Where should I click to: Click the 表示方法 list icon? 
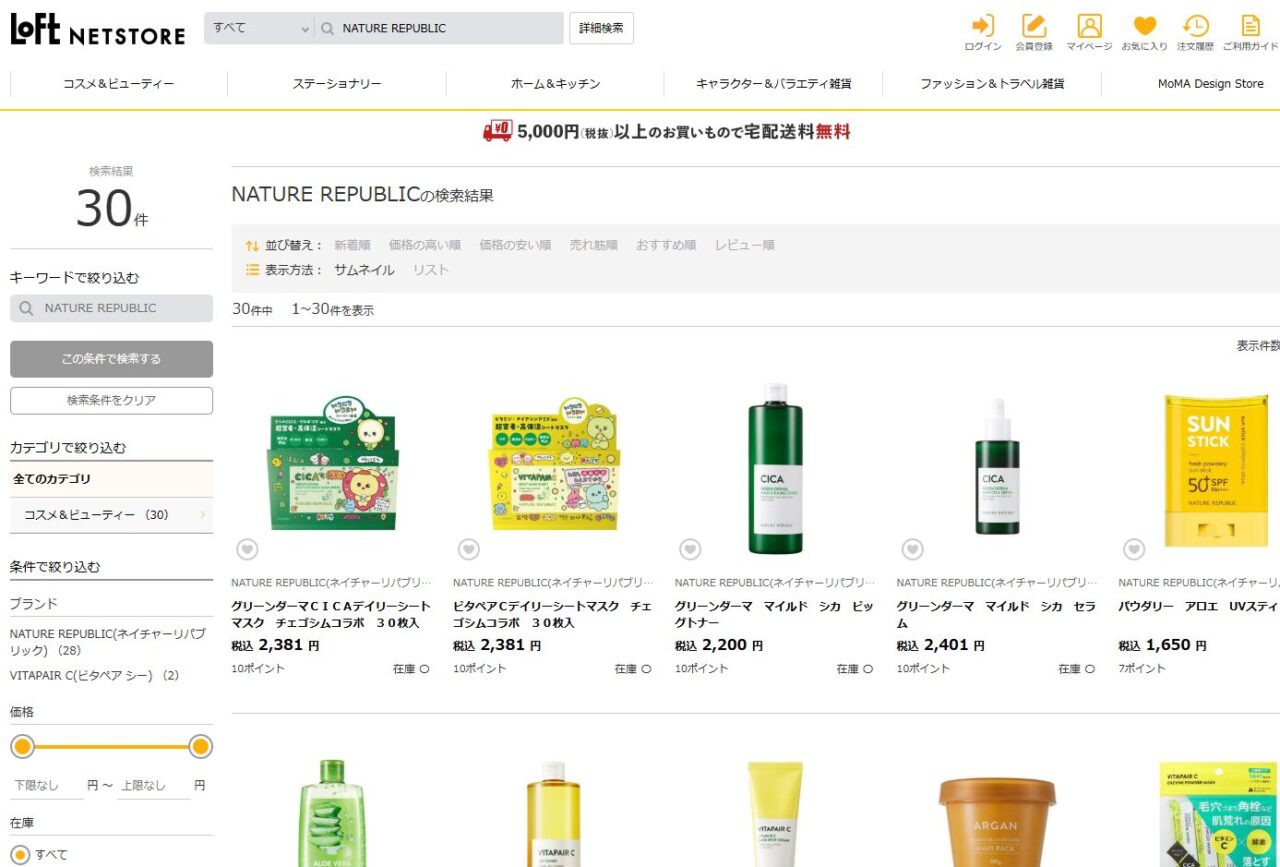[x=252, y=270]
